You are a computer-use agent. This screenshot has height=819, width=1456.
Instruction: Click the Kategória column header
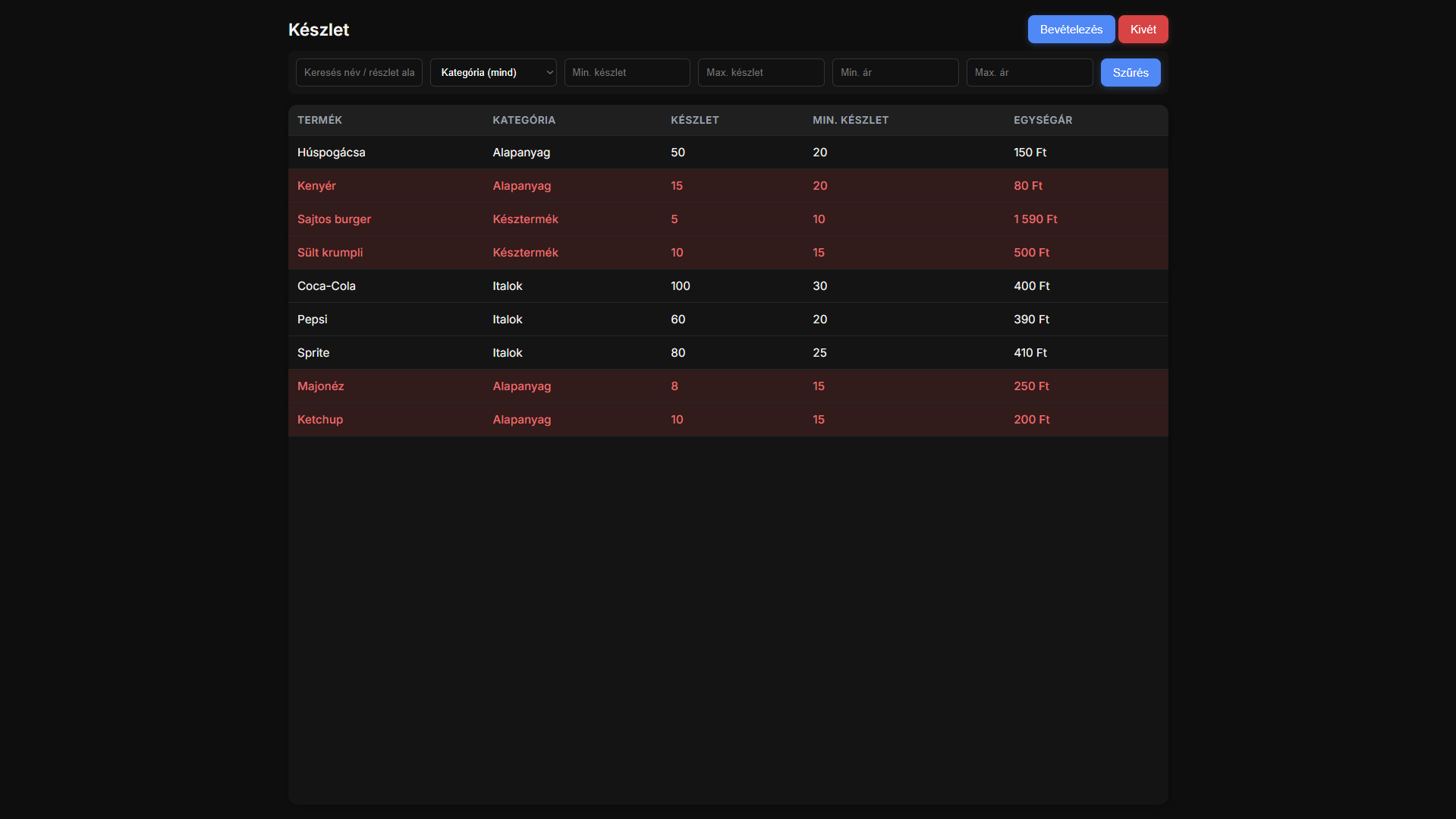coord(524,120)
